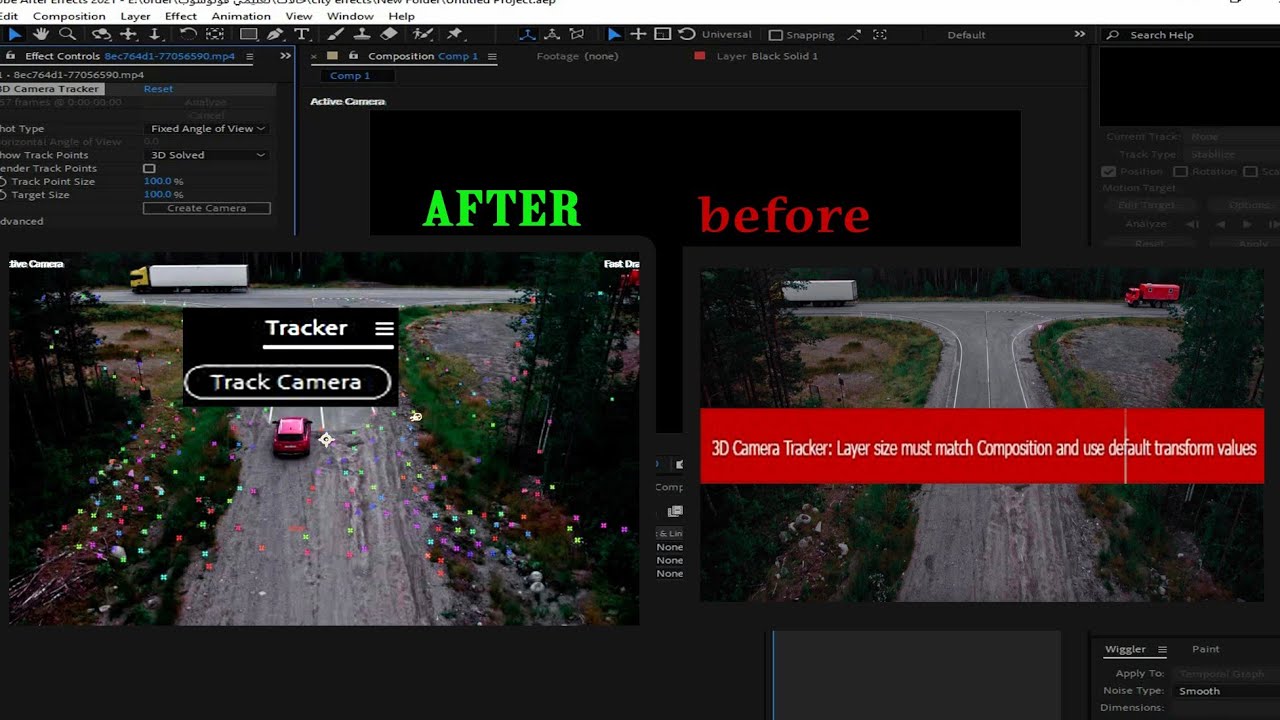Select the Puppet Pin tool

pyautogui.click(x=454, y=34)
